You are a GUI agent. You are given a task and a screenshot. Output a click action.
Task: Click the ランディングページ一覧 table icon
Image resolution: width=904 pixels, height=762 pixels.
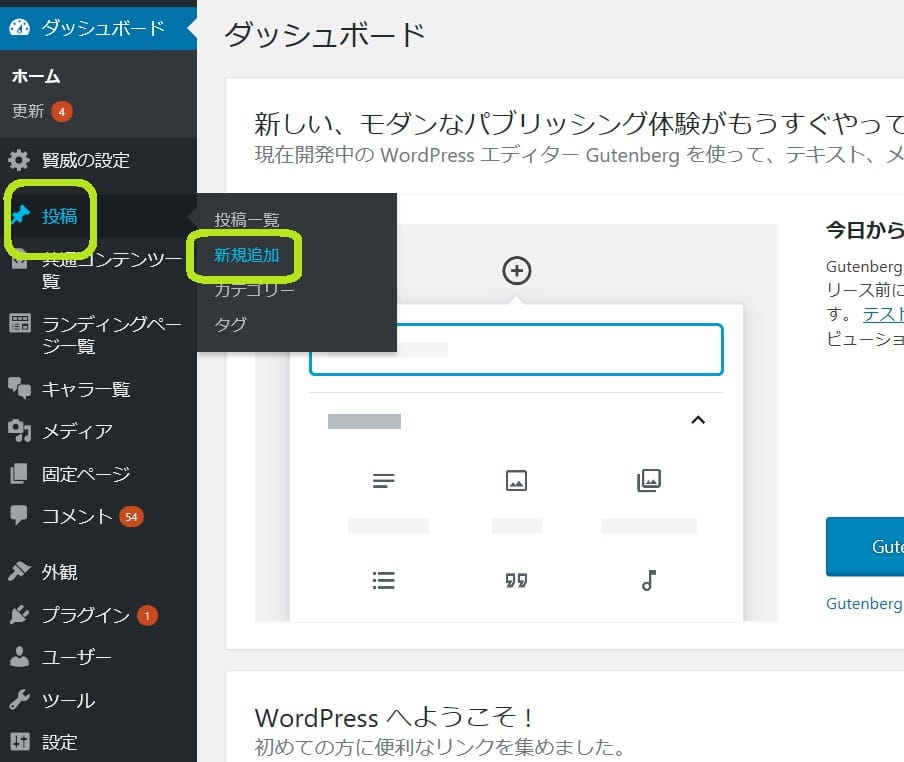click(20, 323)
